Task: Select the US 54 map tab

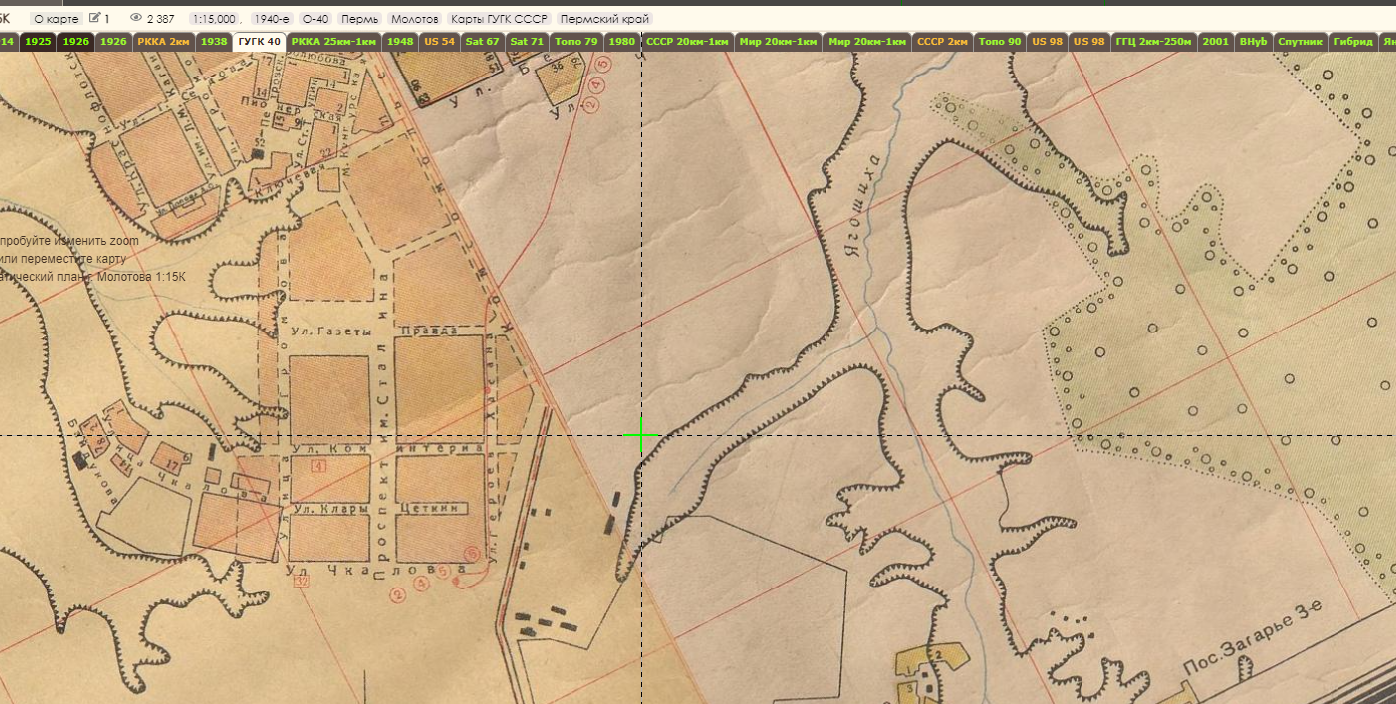Action: (x=439, y=41)
